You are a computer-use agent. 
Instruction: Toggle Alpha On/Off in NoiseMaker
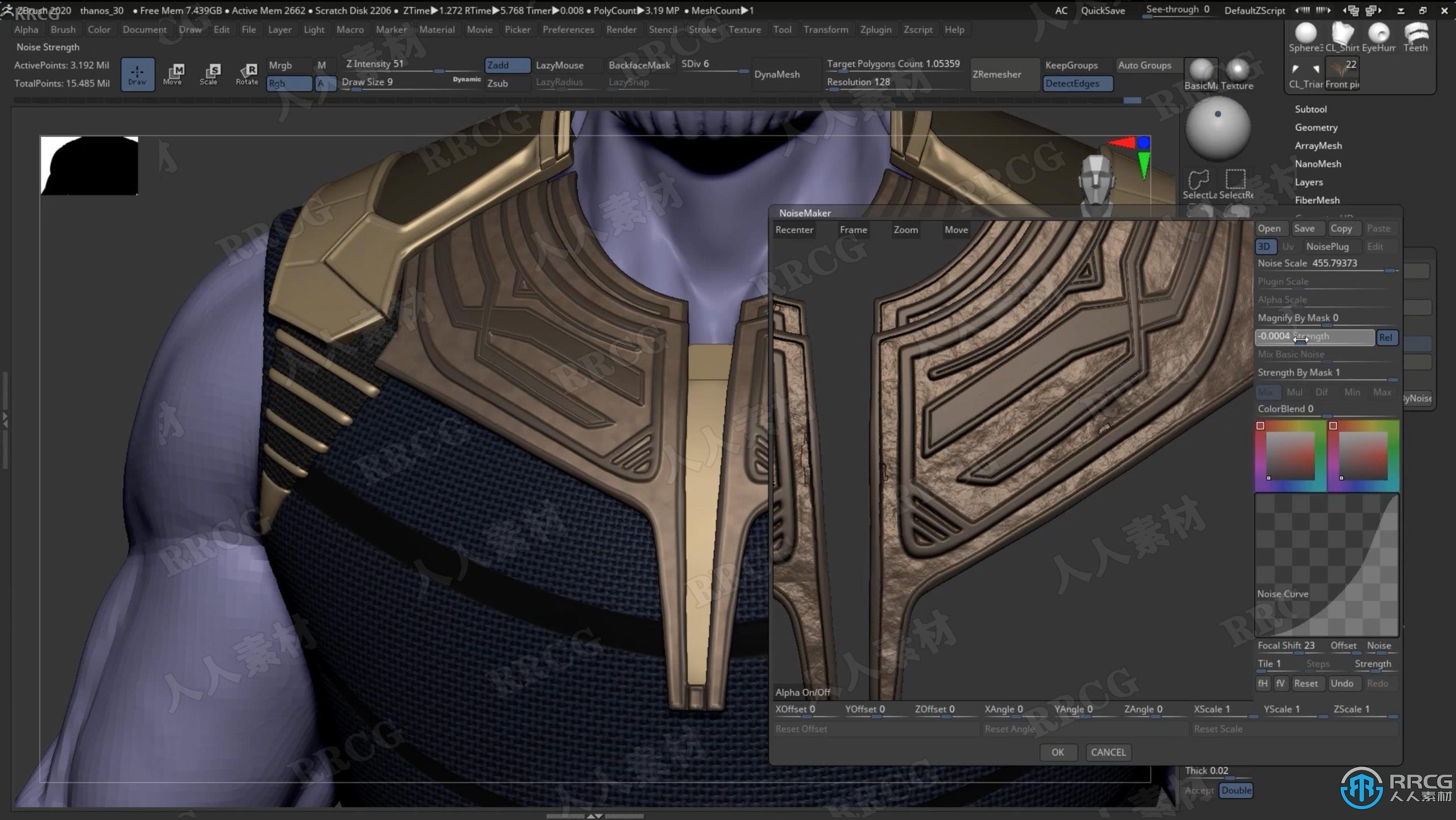click(803, 692)
